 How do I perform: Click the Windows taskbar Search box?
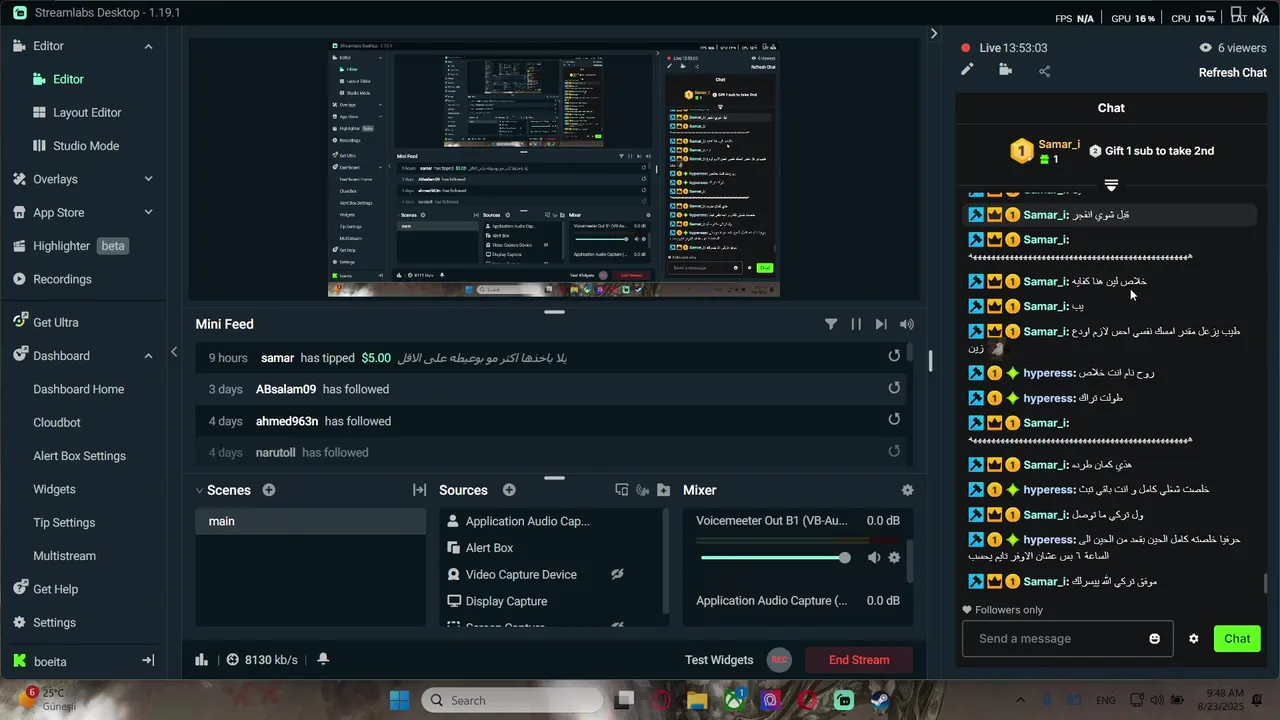[510, 700]
